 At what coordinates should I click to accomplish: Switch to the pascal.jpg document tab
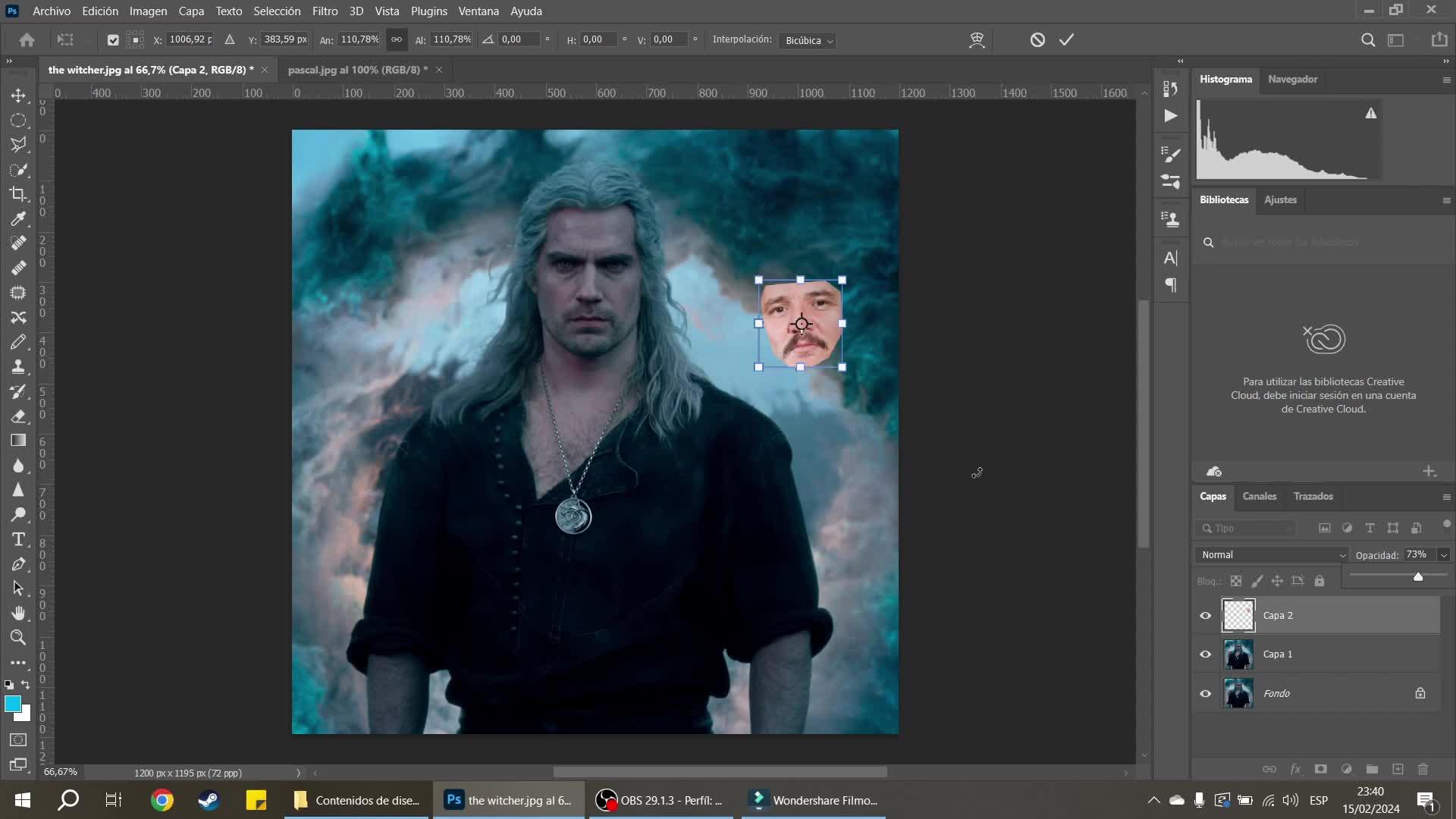[x=354, y=70]
